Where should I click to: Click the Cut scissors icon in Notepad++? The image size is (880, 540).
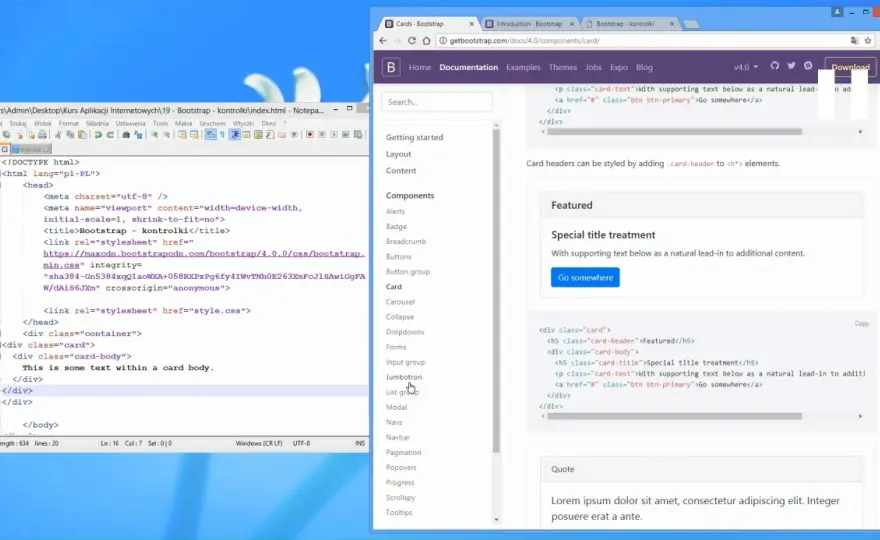(58, 135)
